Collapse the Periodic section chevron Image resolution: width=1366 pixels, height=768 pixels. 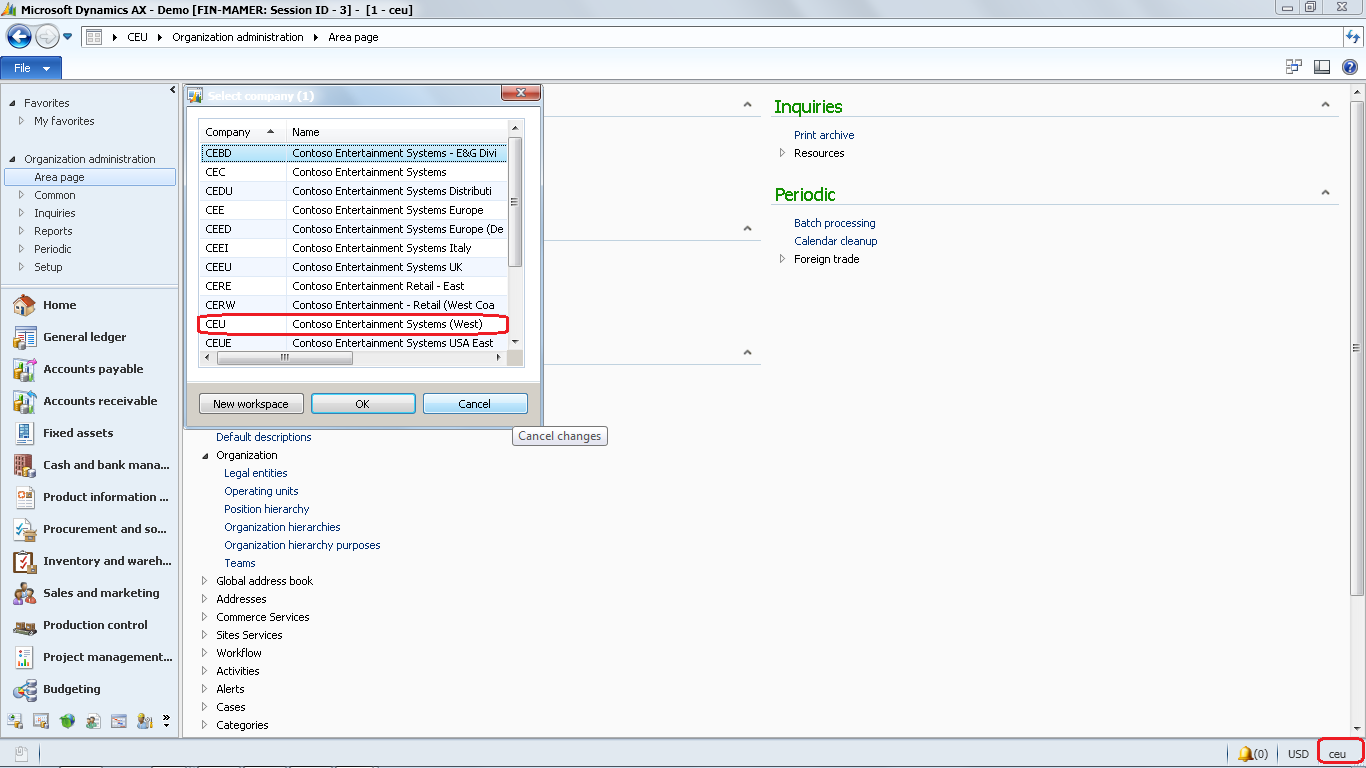(x=1325, y=193)
